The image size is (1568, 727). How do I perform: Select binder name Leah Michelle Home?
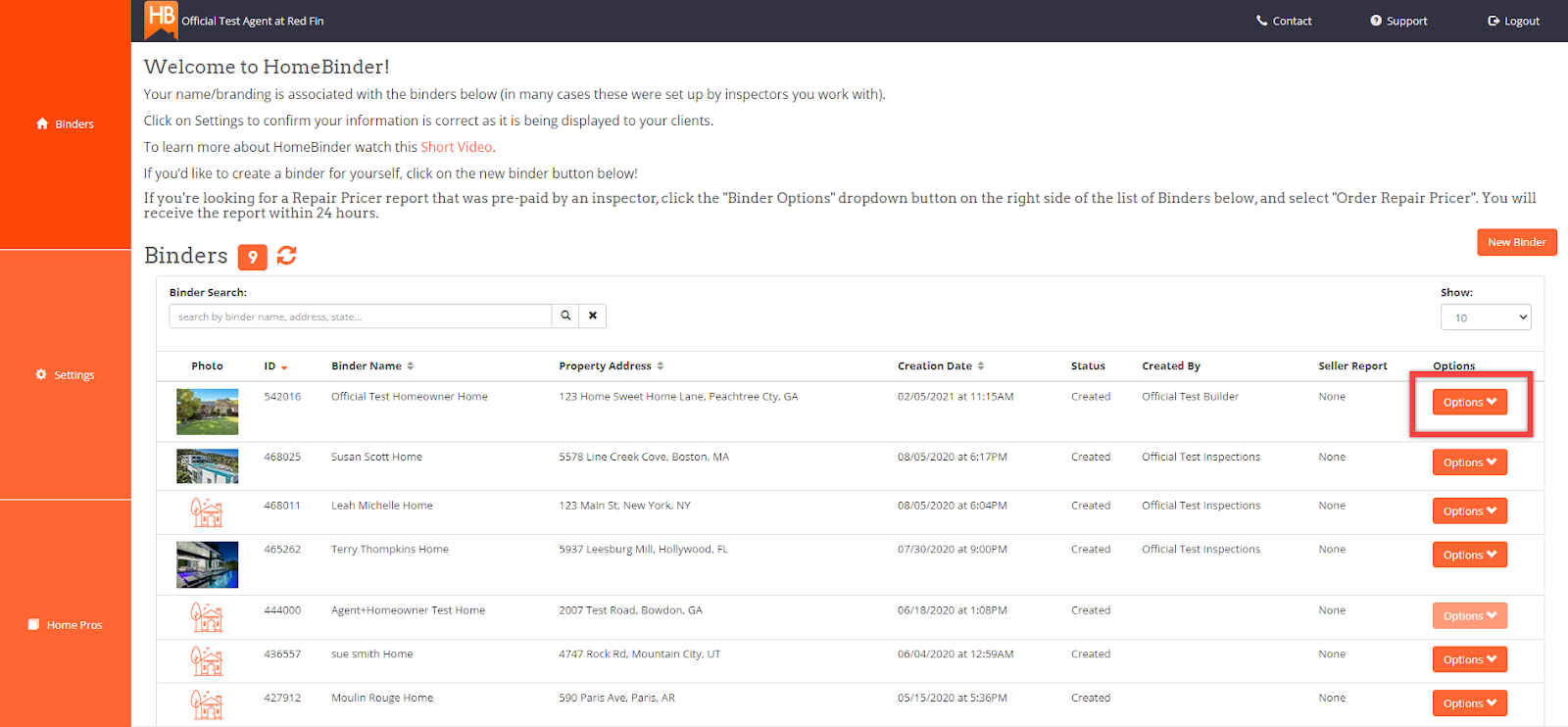coord(382,507)
